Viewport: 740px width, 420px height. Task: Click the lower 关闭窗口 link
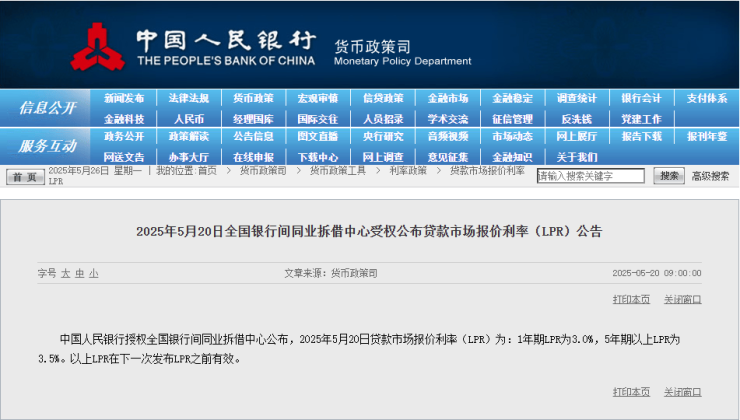pyautogui.click(x=682, y=392)
